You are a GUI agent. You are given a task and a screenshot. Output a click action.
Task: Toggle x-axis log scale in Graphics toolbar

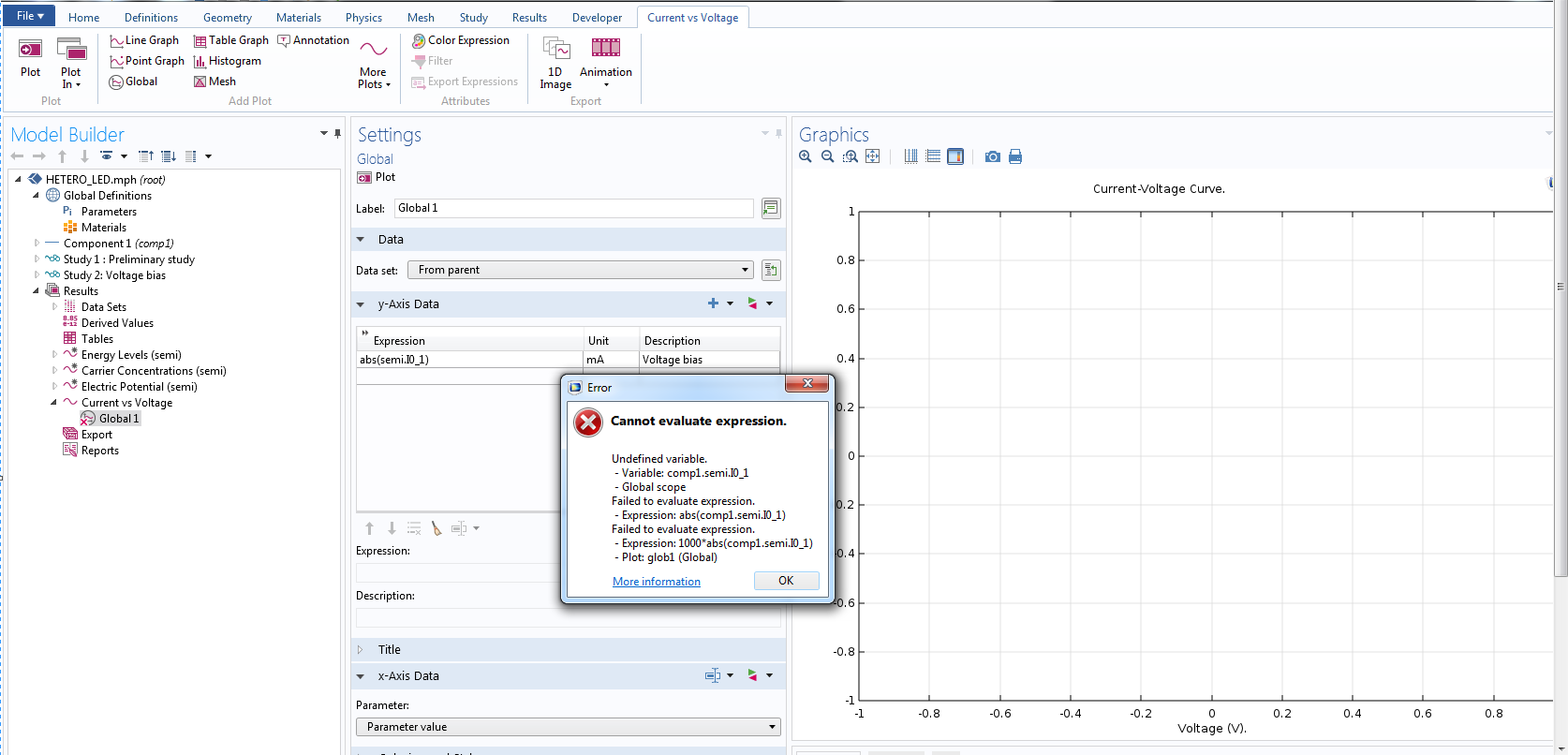coord(910,156)
